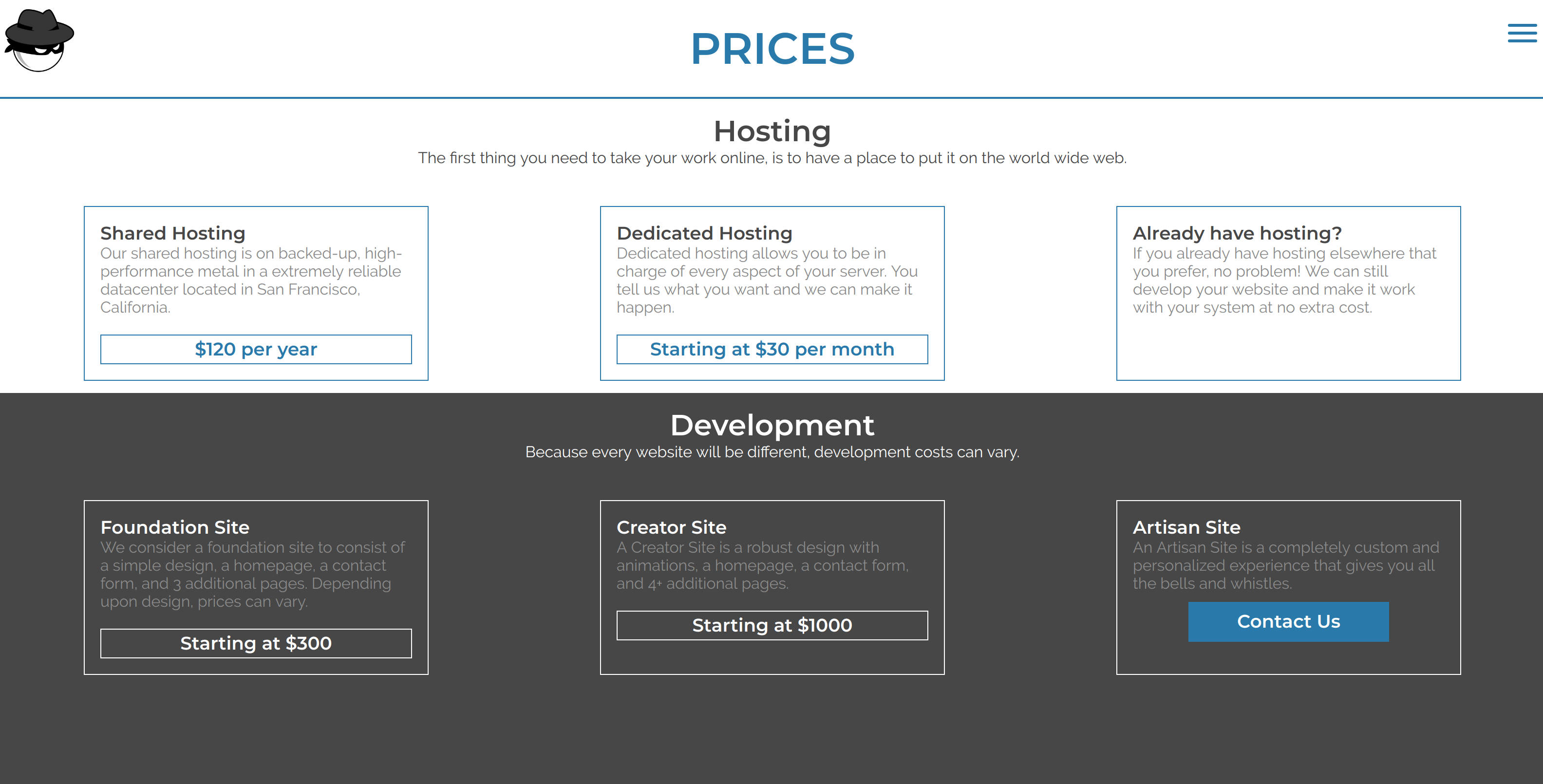Click the Creator Site card heading
Image resolution: width=1543 pixels, height=784 pixels.
pyautogui.click(x=671, y=527)
